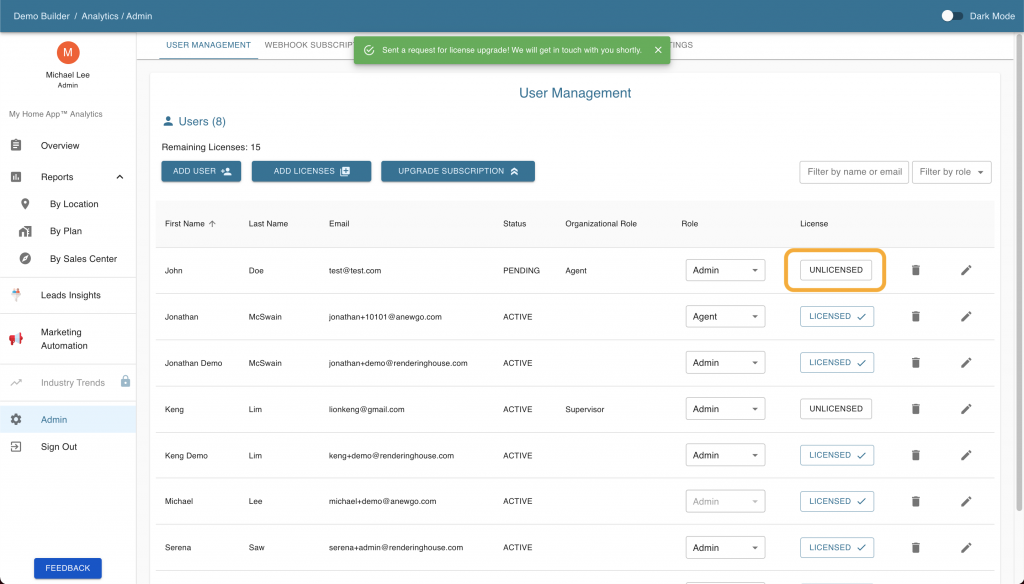Dismiss the license upgrade notification
The width and height of the screenshot is (1024, 584).
point(658,50)
